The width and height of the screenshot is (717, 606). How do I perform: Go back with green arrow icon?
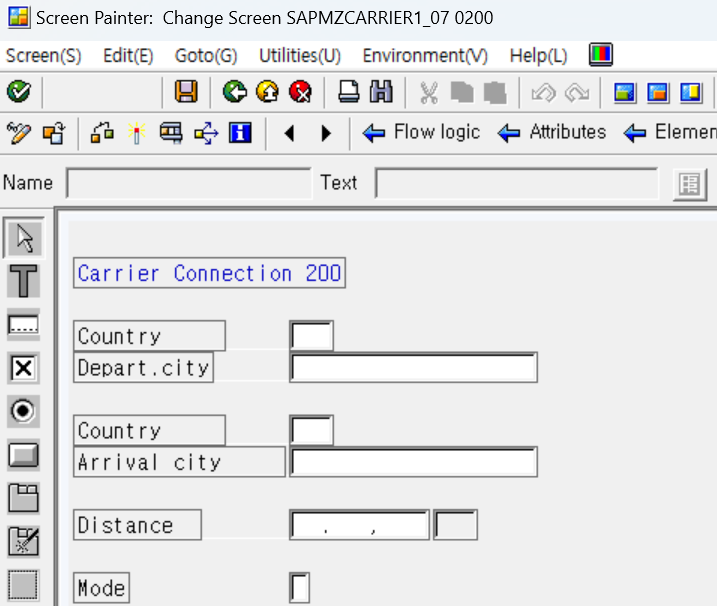click(235, 91)
